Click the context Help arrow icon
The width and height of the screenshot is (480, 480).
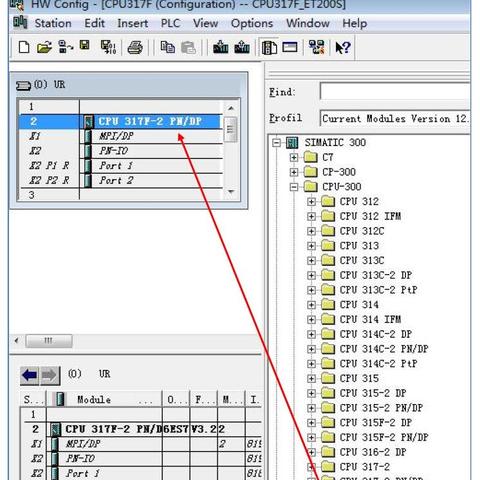[x=343, y=47]
